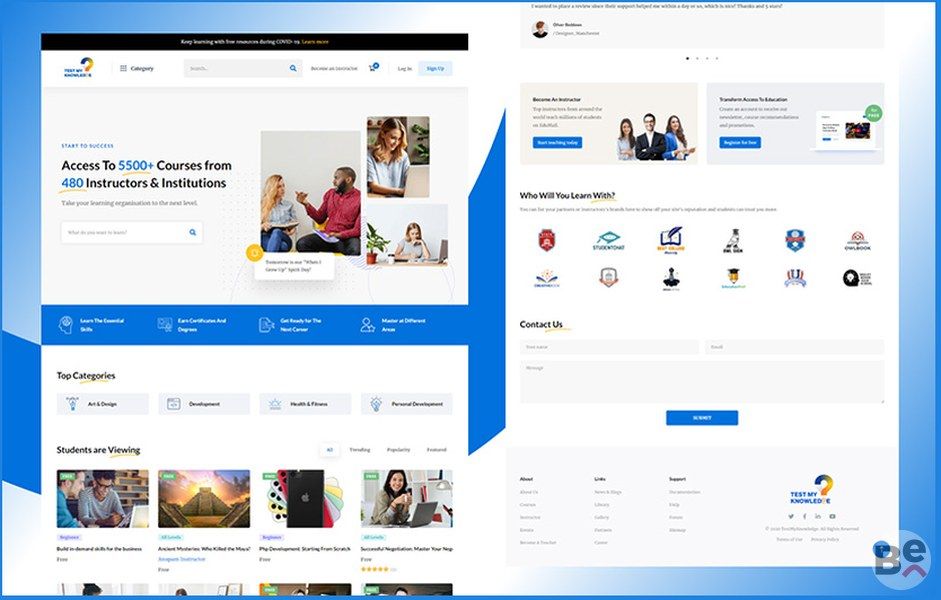Viewport: 941px width, 600px height.
Task: Click the Test My Knowledge header logo
Action: [79, 68]
